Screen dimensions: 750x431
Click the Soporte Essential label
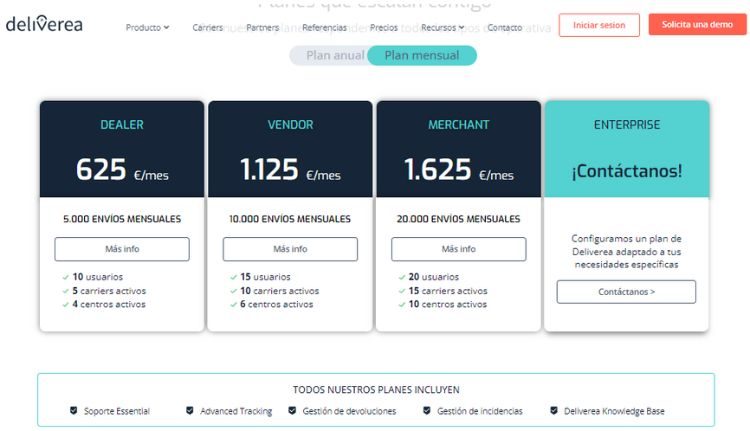point(117,411)
